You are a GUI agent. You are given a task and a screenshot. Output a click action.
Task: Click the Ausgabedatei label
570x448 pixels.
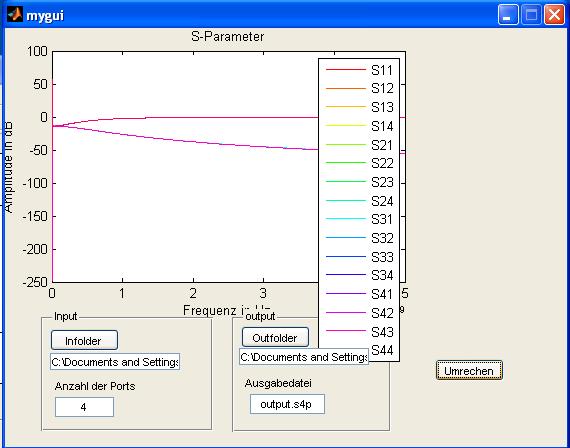(278, 383)
